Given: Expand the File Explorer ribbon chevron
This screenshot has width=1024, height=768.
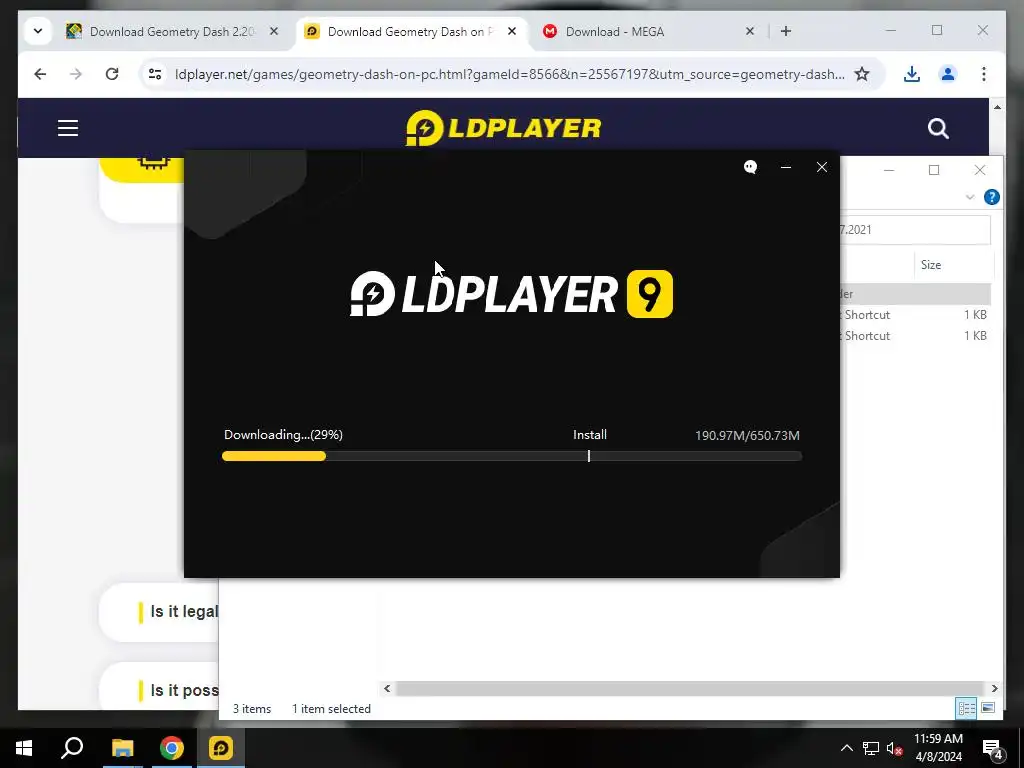Looking at the screenshot, I should (970, 197).
